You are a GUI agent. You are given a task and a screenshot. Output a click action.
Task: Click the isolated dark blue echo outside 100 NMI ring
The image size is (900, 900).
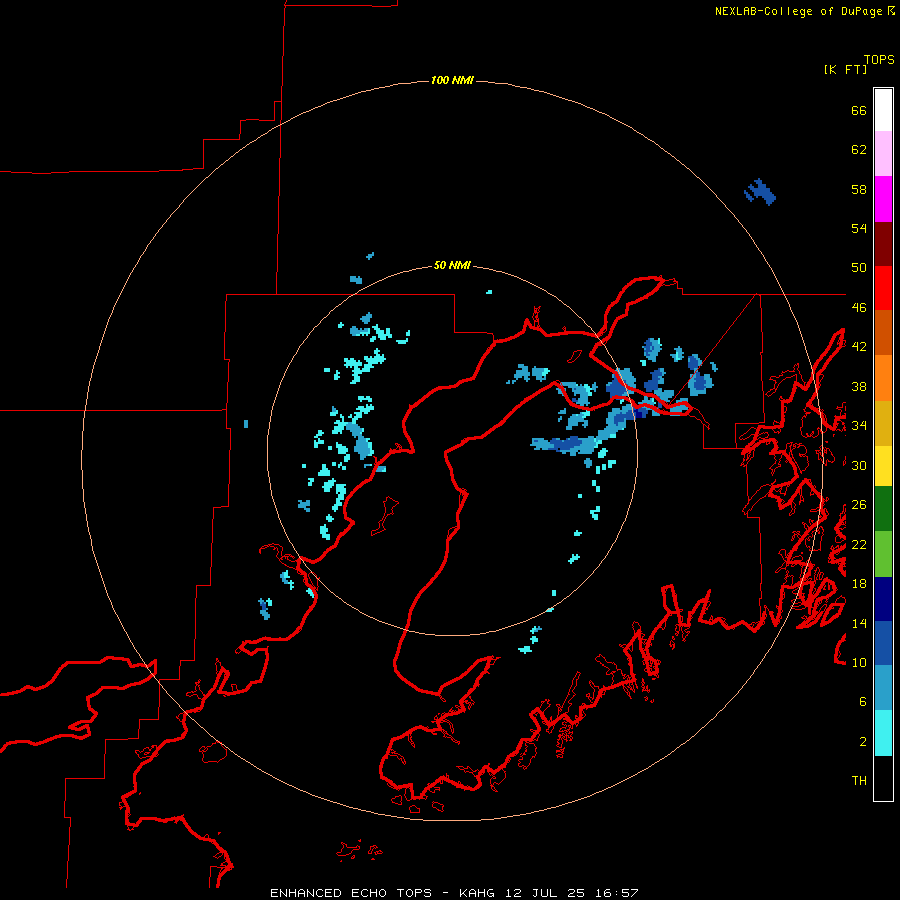point(761,192)
